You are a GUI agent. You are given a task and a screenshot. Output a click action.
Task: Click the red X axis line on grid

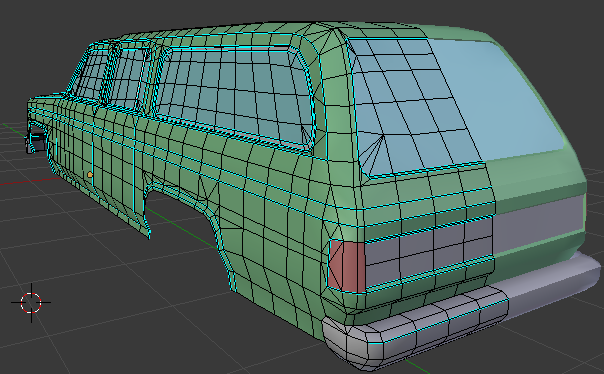tap(23, 182)
